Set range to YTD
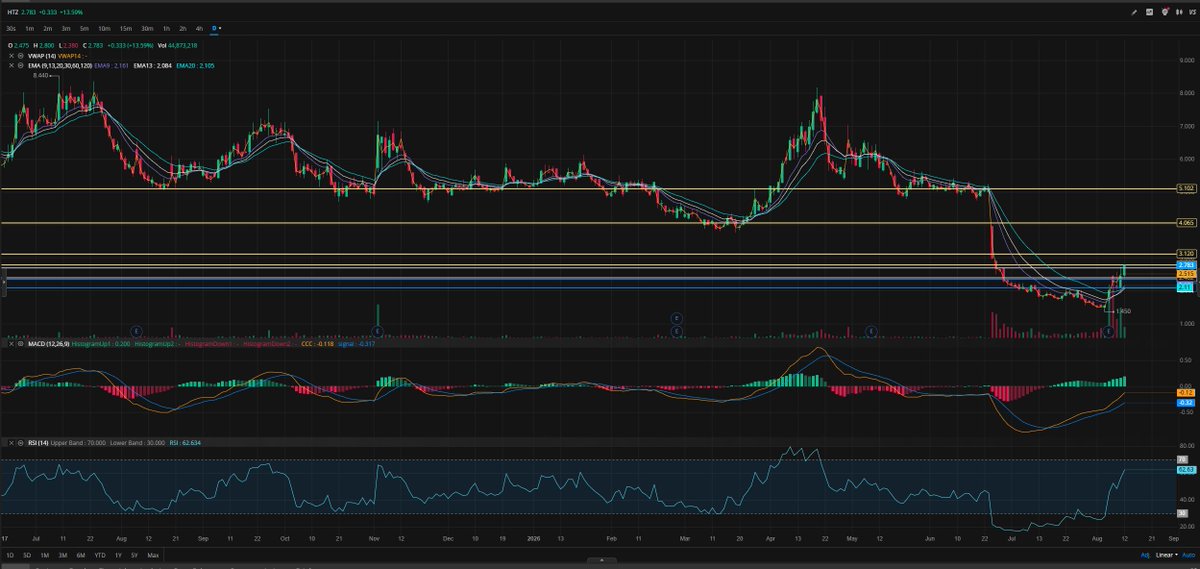 99,554
